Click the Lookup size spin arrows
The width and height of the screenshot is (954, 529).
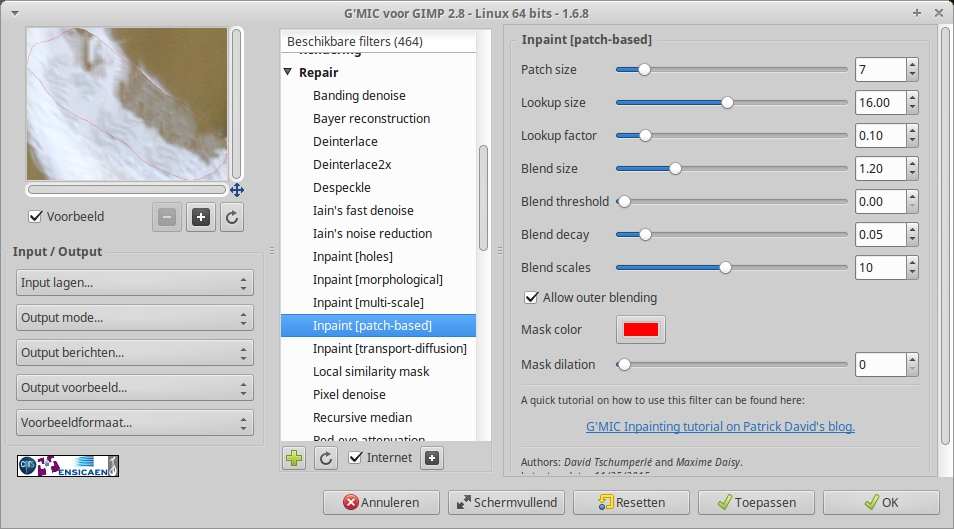[x=911, y=102]
